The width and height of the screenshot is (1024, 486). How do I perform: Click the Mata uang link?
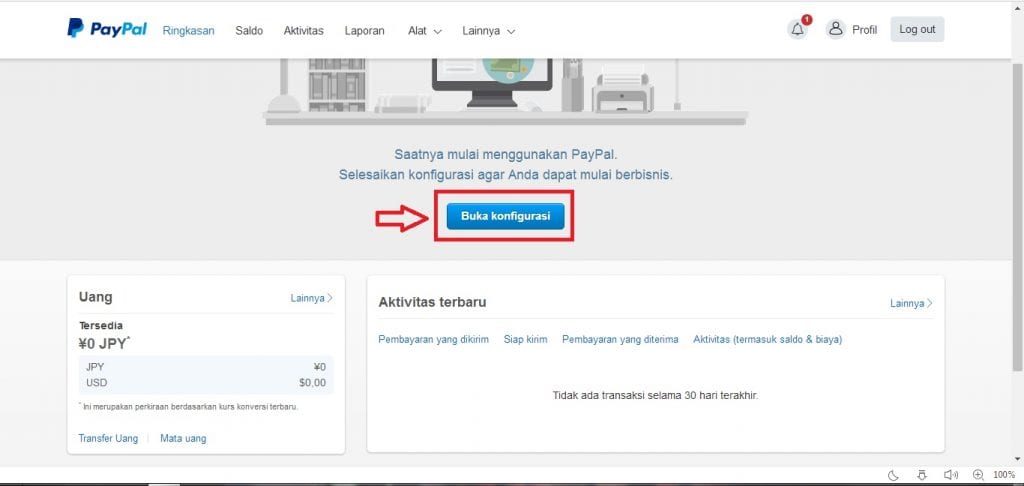[183, 438]
